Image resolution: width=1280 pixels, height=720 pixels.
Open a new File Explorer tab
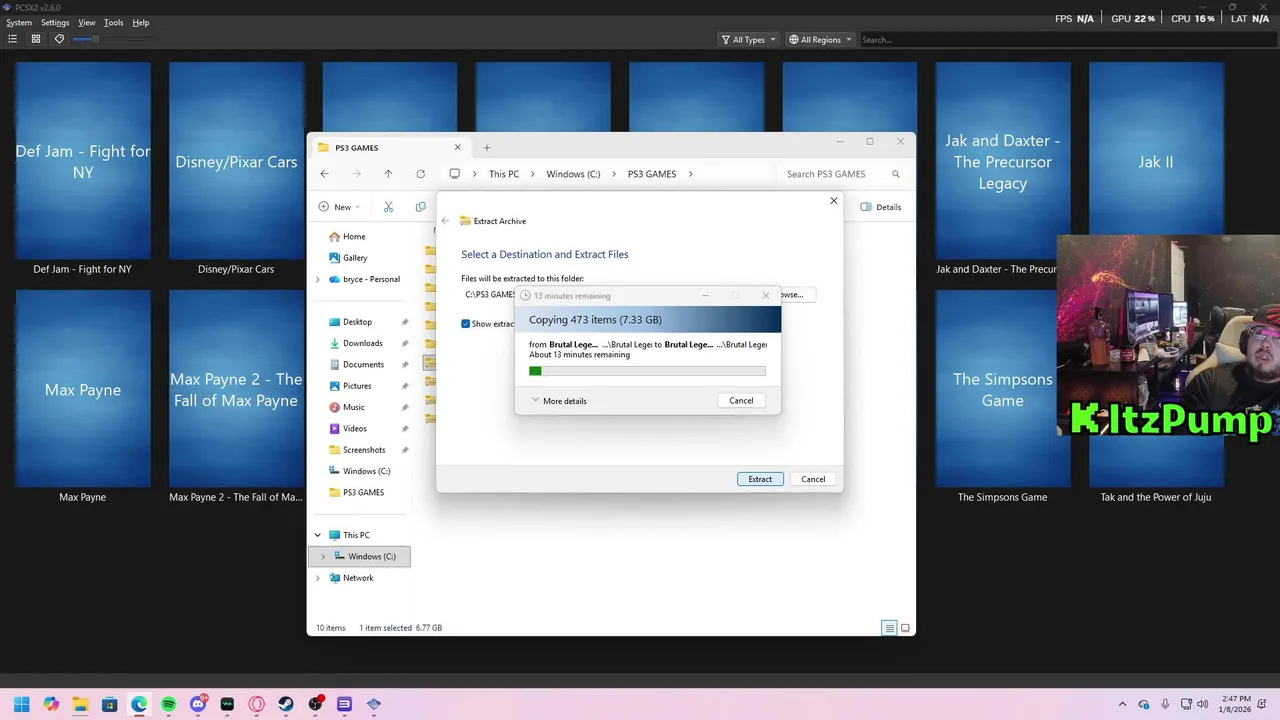(487, 147)
